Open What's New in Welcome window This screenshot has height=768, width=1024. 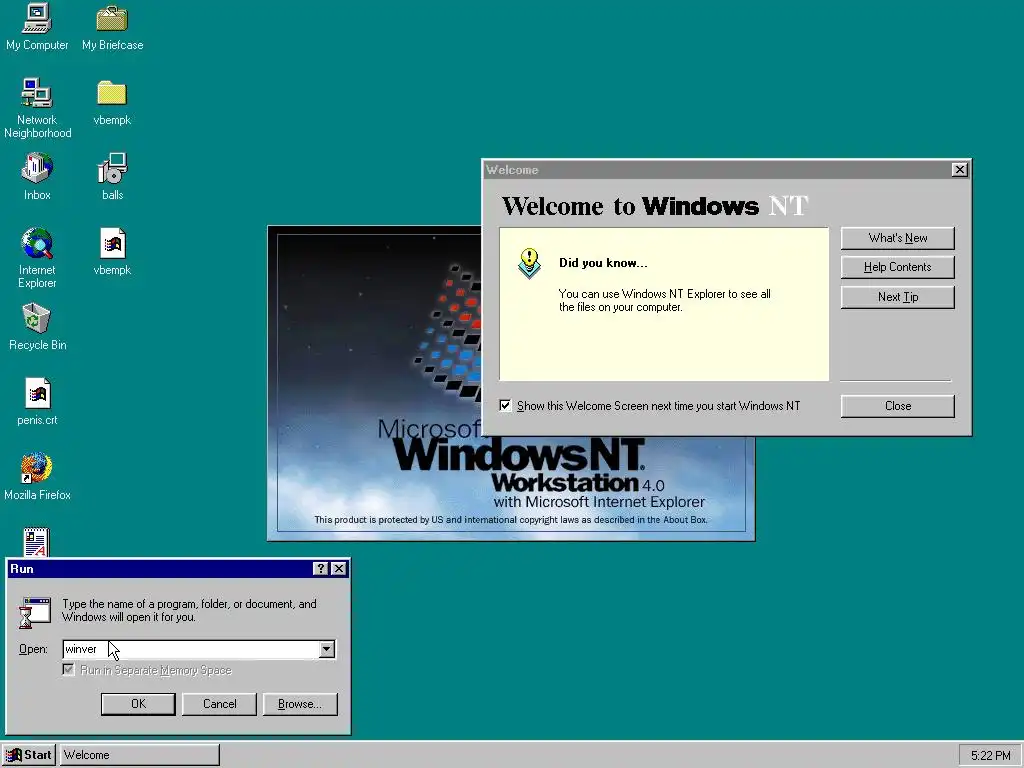[x=897, y=238]
